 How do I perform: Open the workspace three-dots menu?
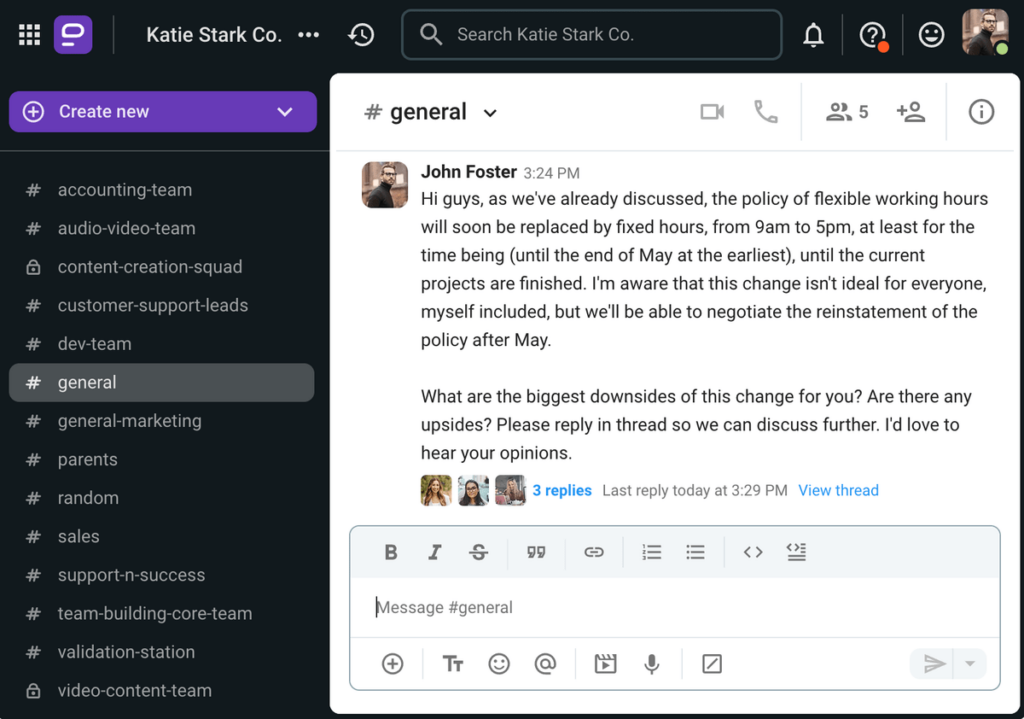click(x=309, y=35)
